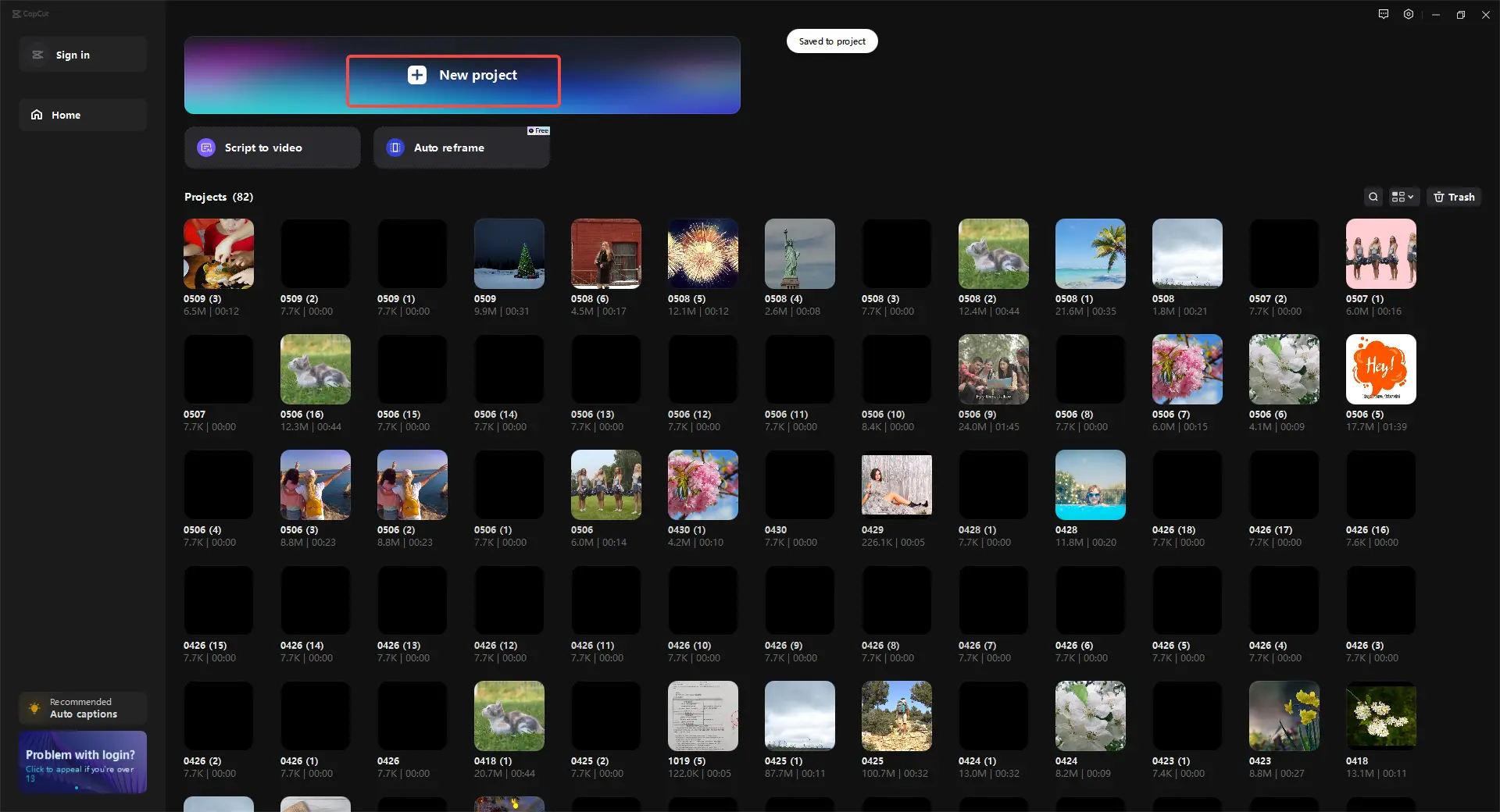This screenshot has width=1500, height=812.
Task: Open project 0508 (5) with fireworks thumbnail
Action: [702, 254]
